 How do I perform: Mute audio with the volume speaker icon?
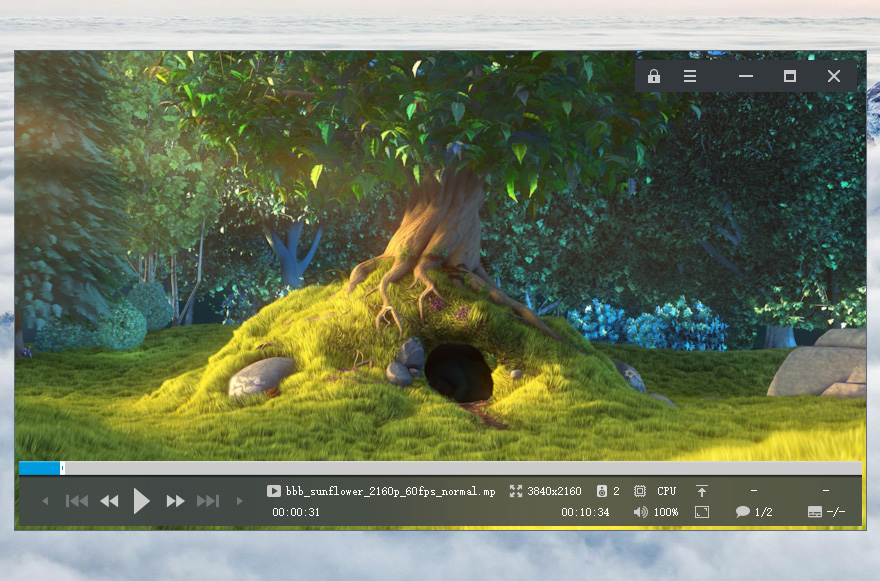point(640,512)
